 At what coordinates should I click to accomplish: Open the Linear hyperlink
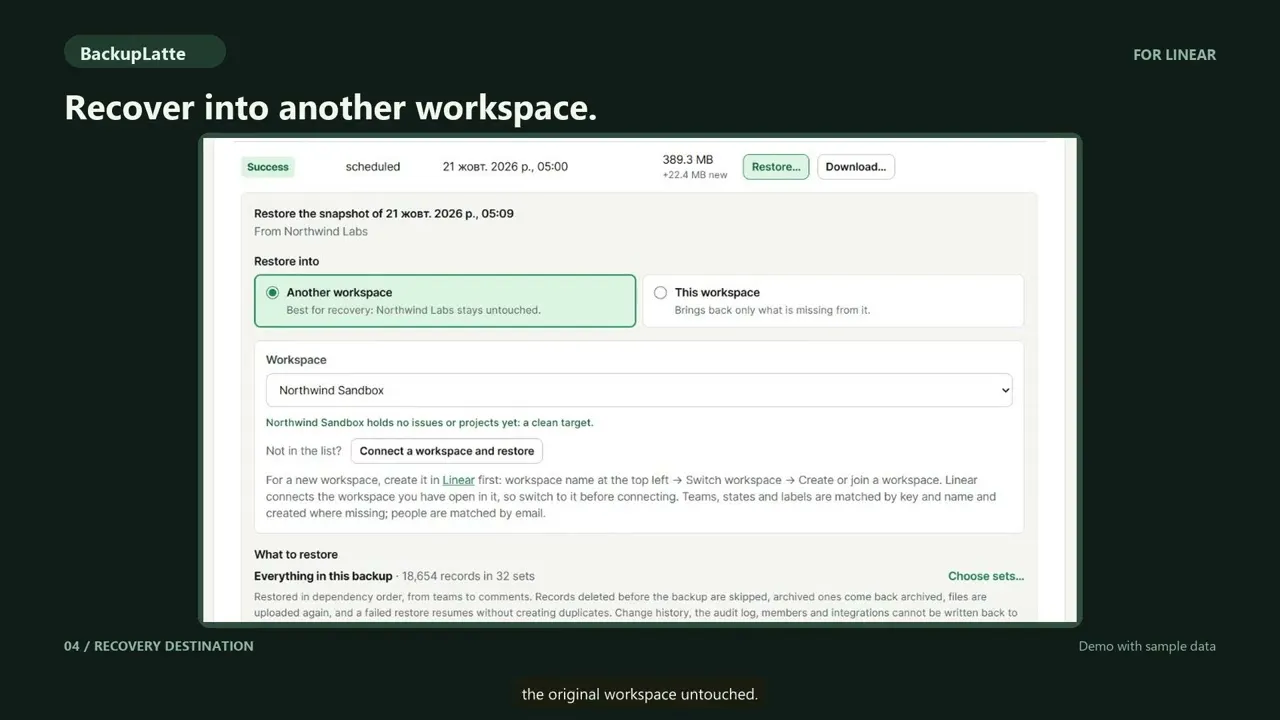(459, 480)
